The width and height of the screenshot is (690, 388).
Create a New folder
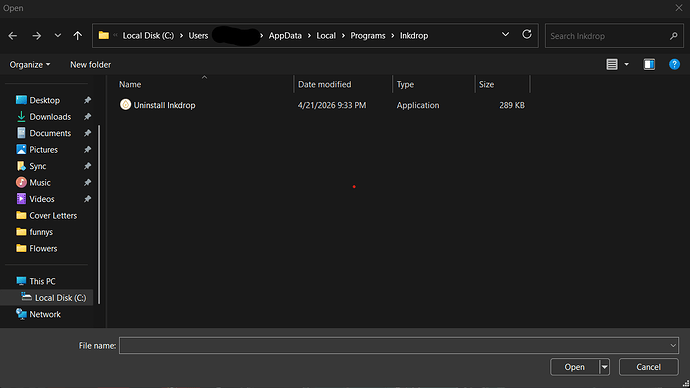coord(91,65)
